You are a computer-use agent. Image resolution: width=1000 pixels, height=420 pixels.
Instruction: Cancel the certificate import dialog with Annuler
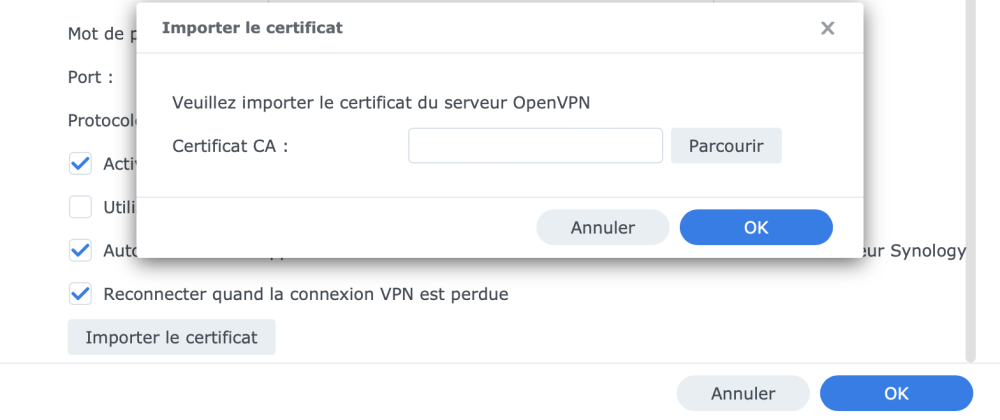[x=602, y=228]
